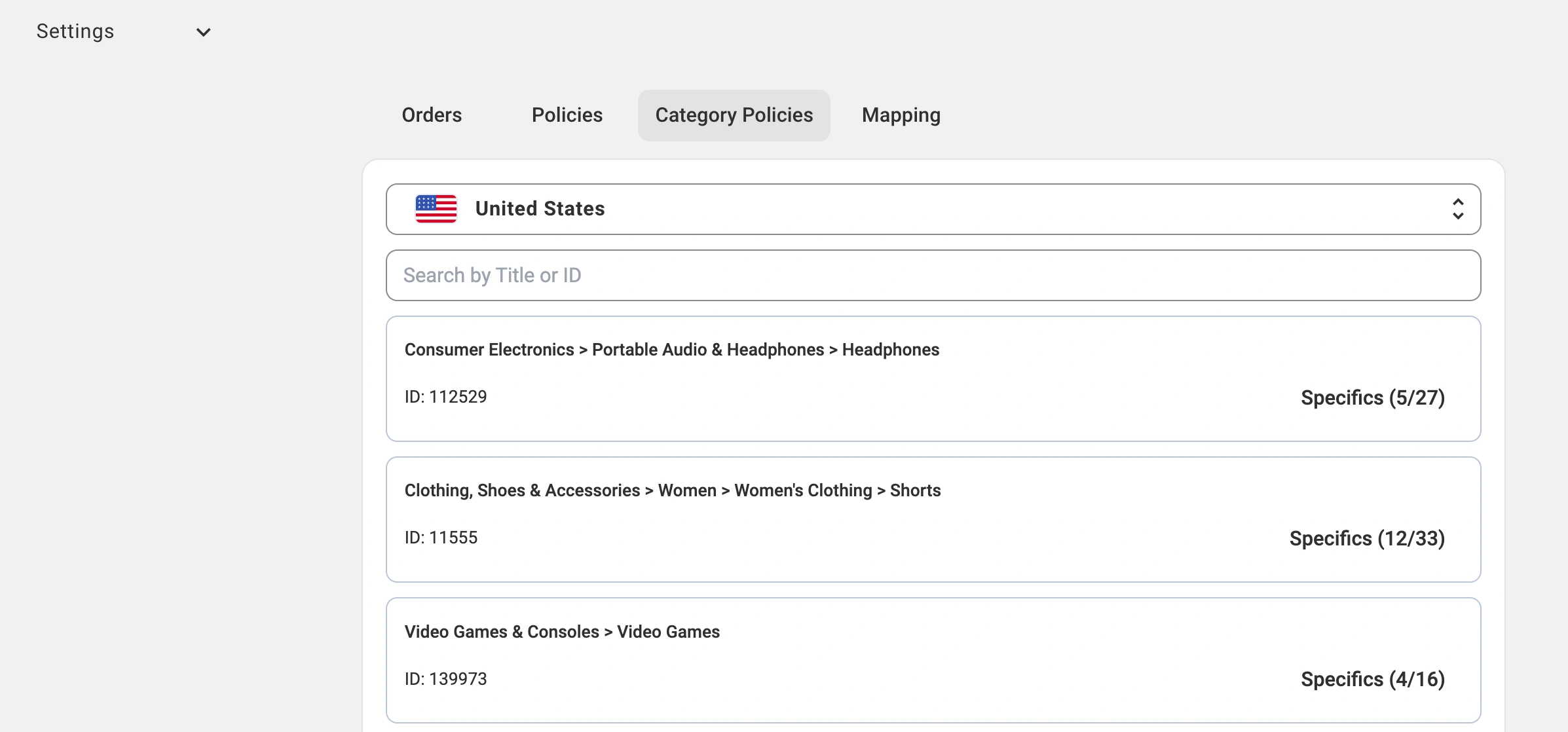
Task: Open Specifics (12/33) for Shorts
Action: [1366, 538]
